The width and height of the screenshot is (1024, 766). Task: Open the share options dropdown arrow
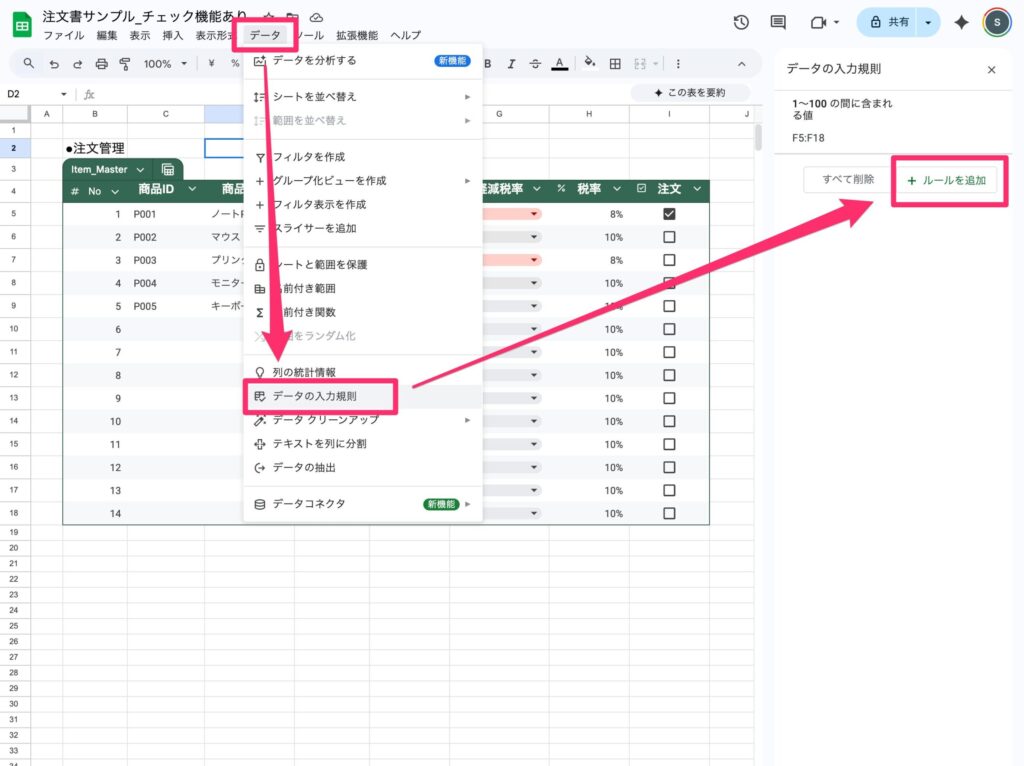(930, 22)
